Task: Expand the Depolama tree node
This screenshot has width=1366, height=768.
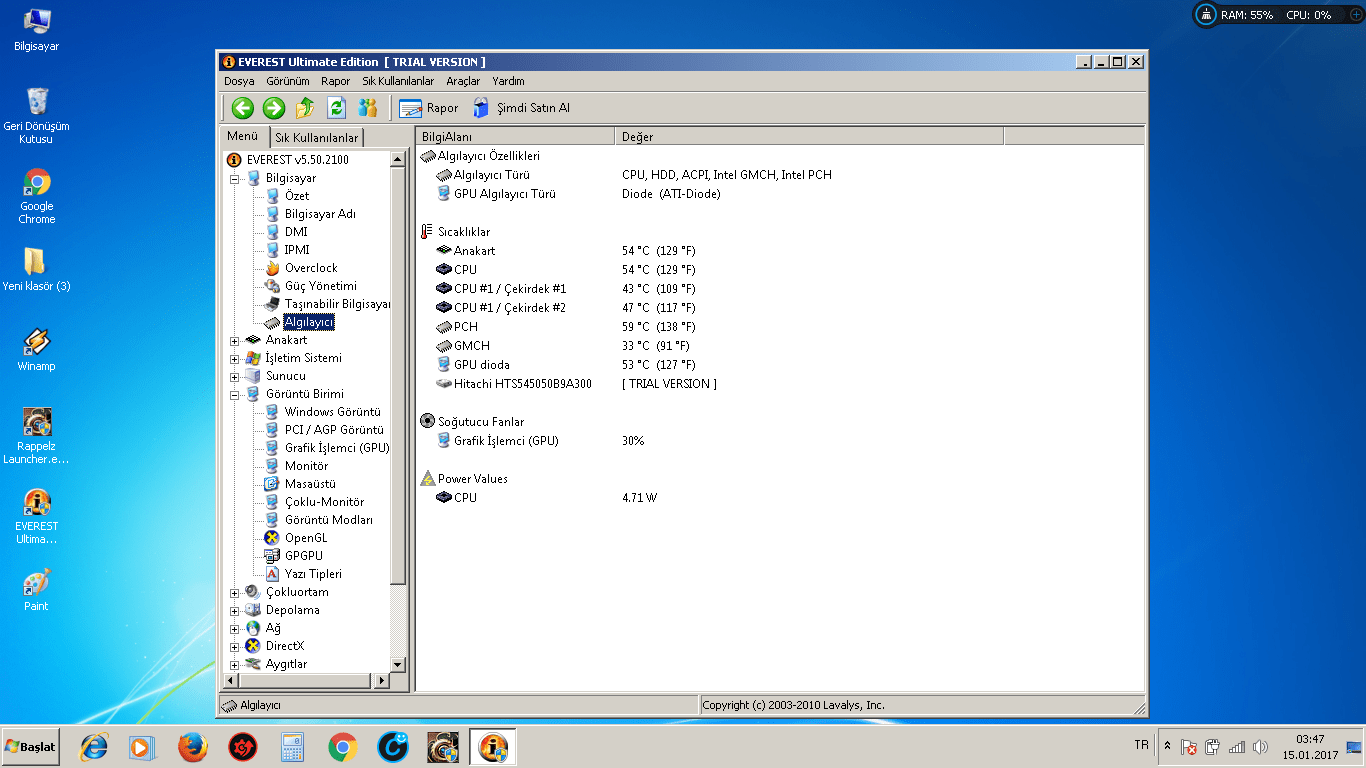Action: tap(235, 610)
